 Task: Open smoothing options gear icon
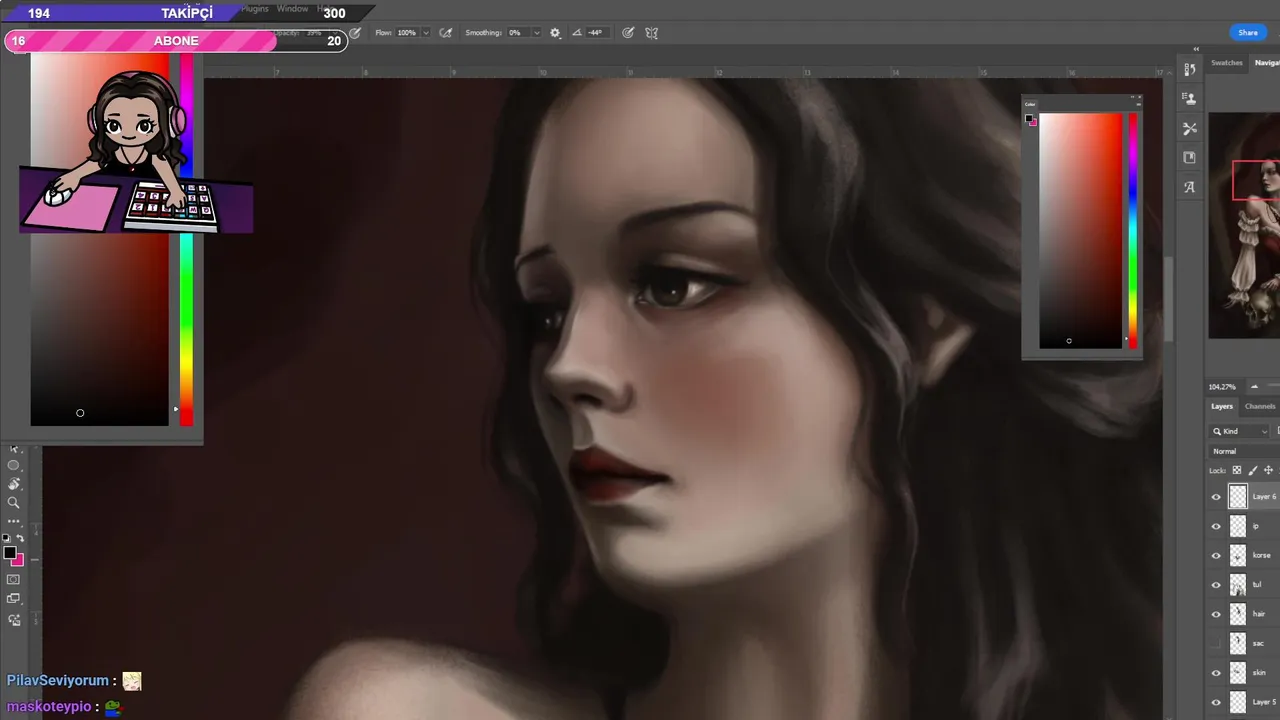pos(555,33)
